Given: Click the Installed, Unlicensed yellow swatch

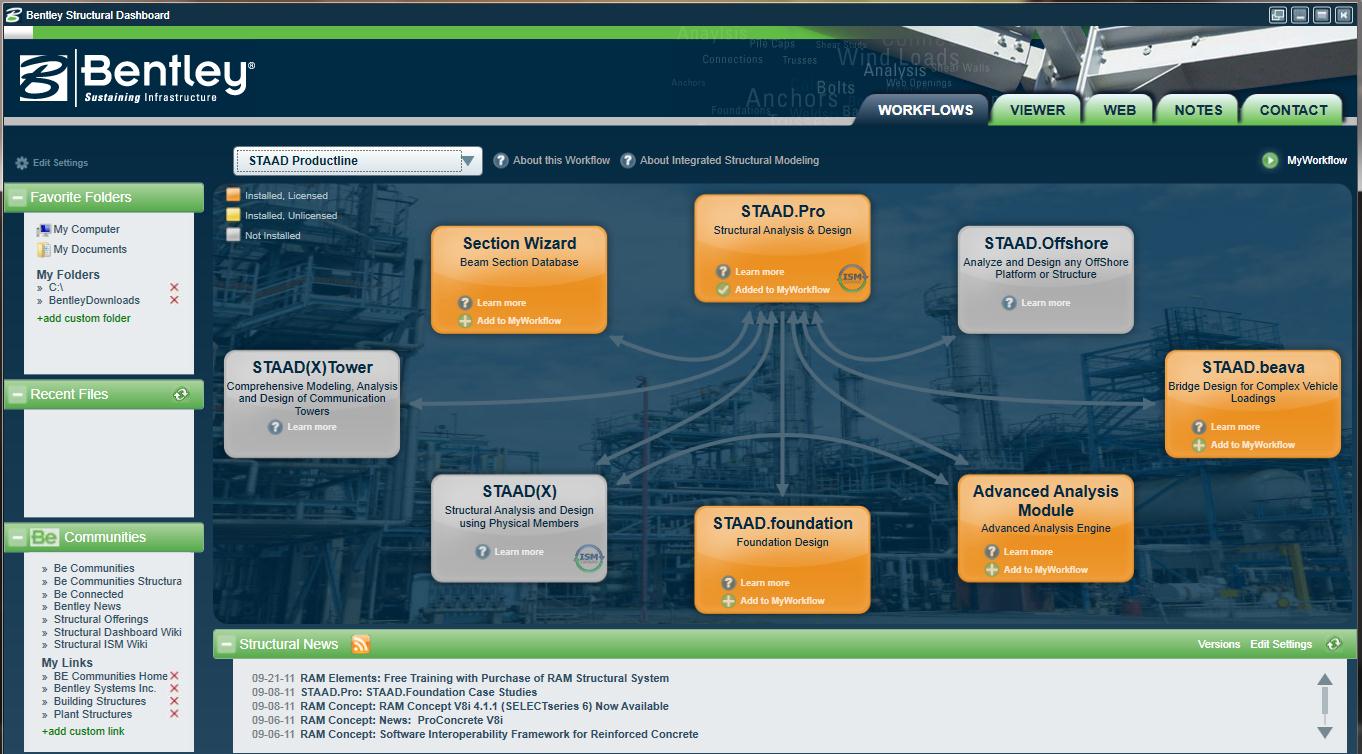Looking at the screenshot, I should click(x=233, y=215).
